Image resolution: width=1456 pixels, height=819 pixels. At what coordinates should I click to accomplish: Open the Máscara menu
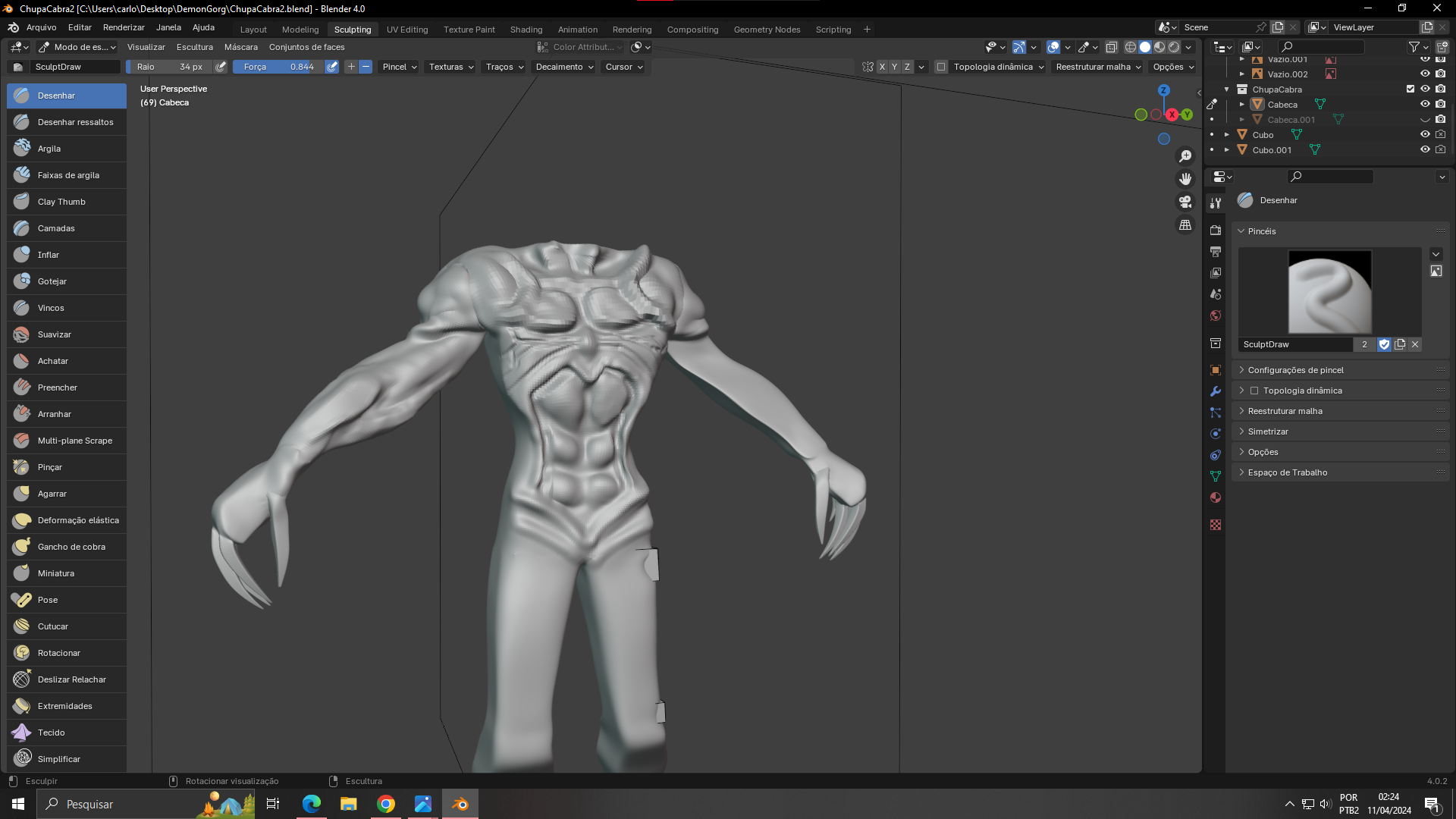pyautogui.click(x=240, y=47)
